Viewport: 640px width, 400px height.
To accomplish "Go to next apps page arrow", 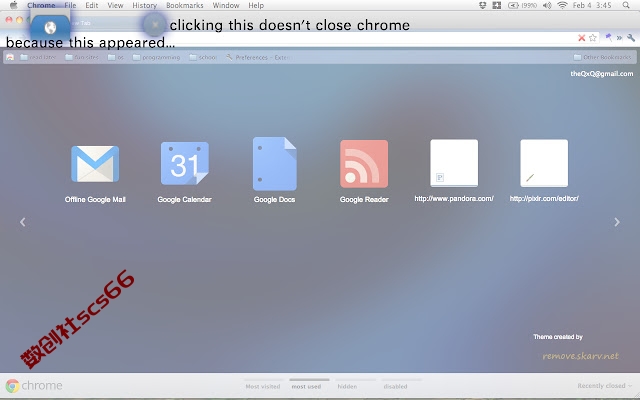I will tap(617, 222).
